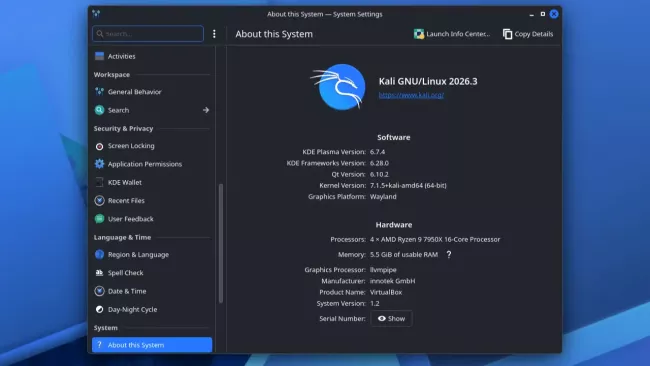Click the Software section heading

[x=393, y=137]
